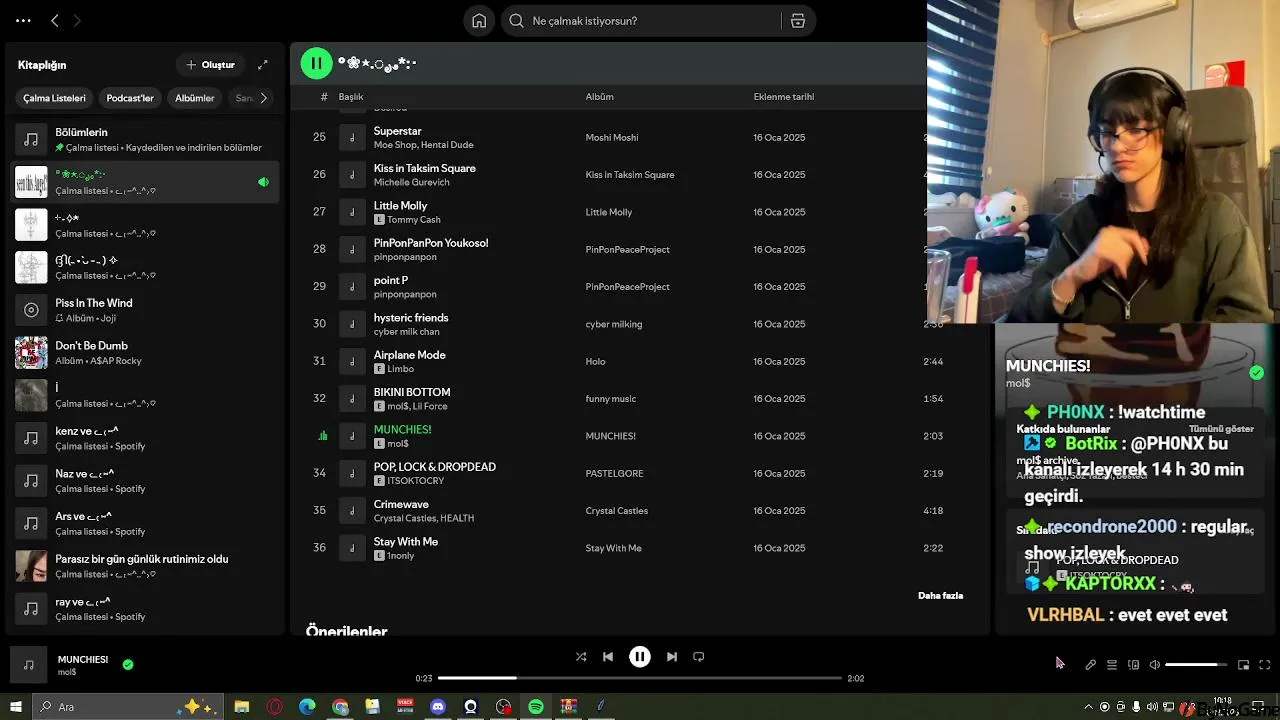Click the cover of the MUNCHIES! row
Image resolution: width=1280 pixels, height=720 pixels.
point(352,436)
